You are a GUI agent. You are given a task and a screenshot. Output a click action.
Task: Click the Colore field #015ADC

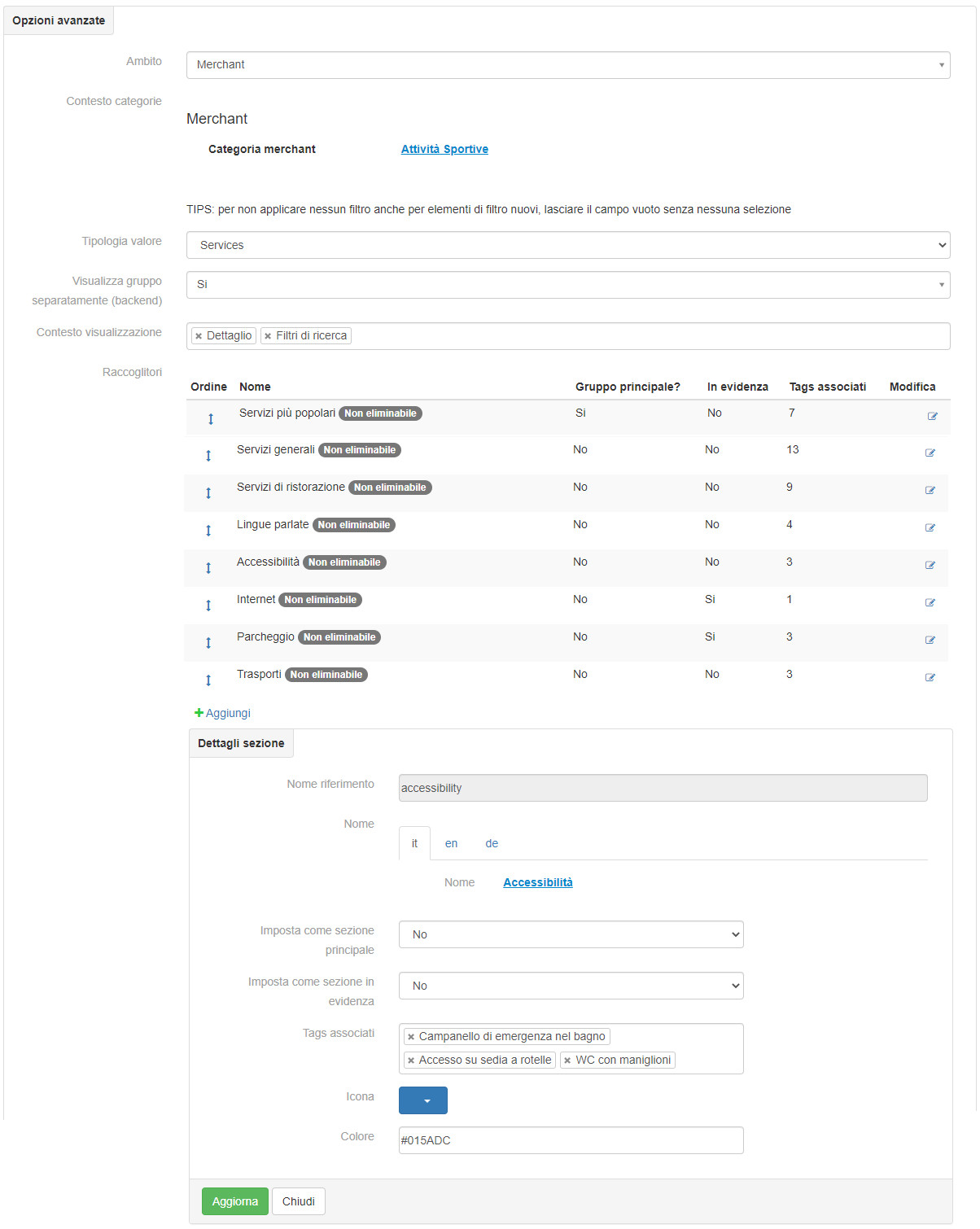pyautogui.click(x=571, y=1140)
